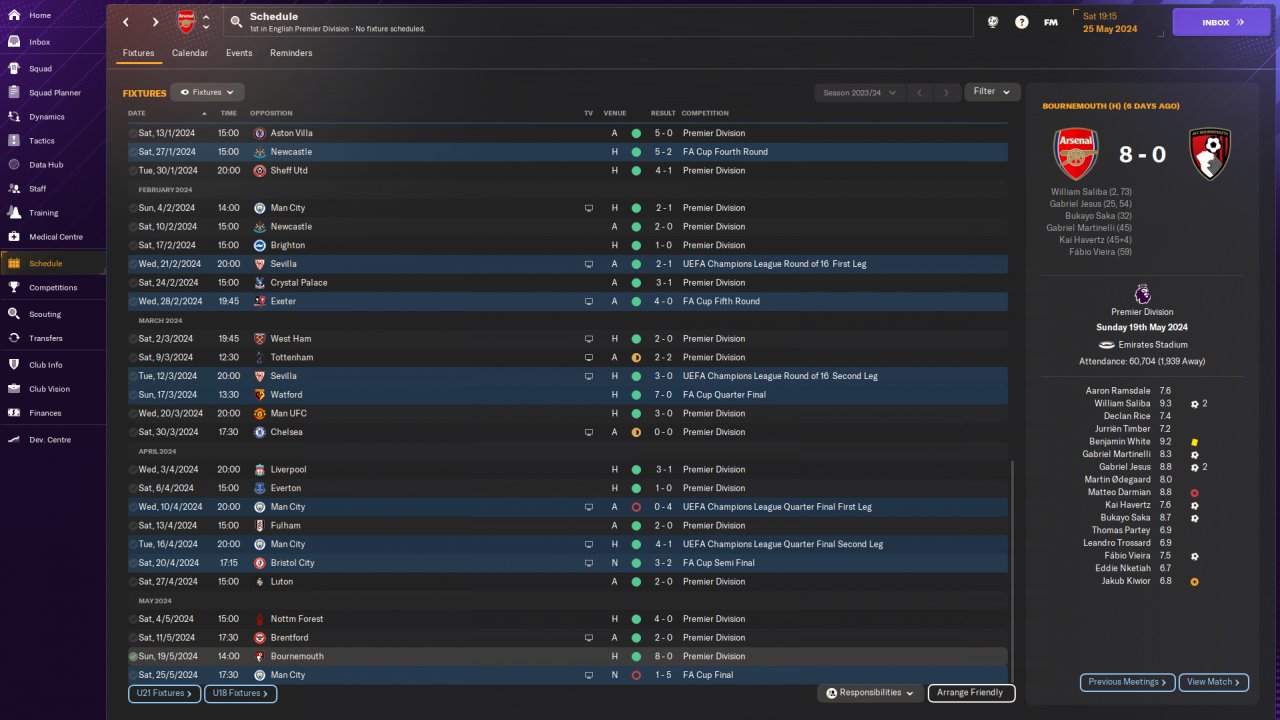
Task: Click the Liverpool crest in the fixture list
Action: coord(260,470)
